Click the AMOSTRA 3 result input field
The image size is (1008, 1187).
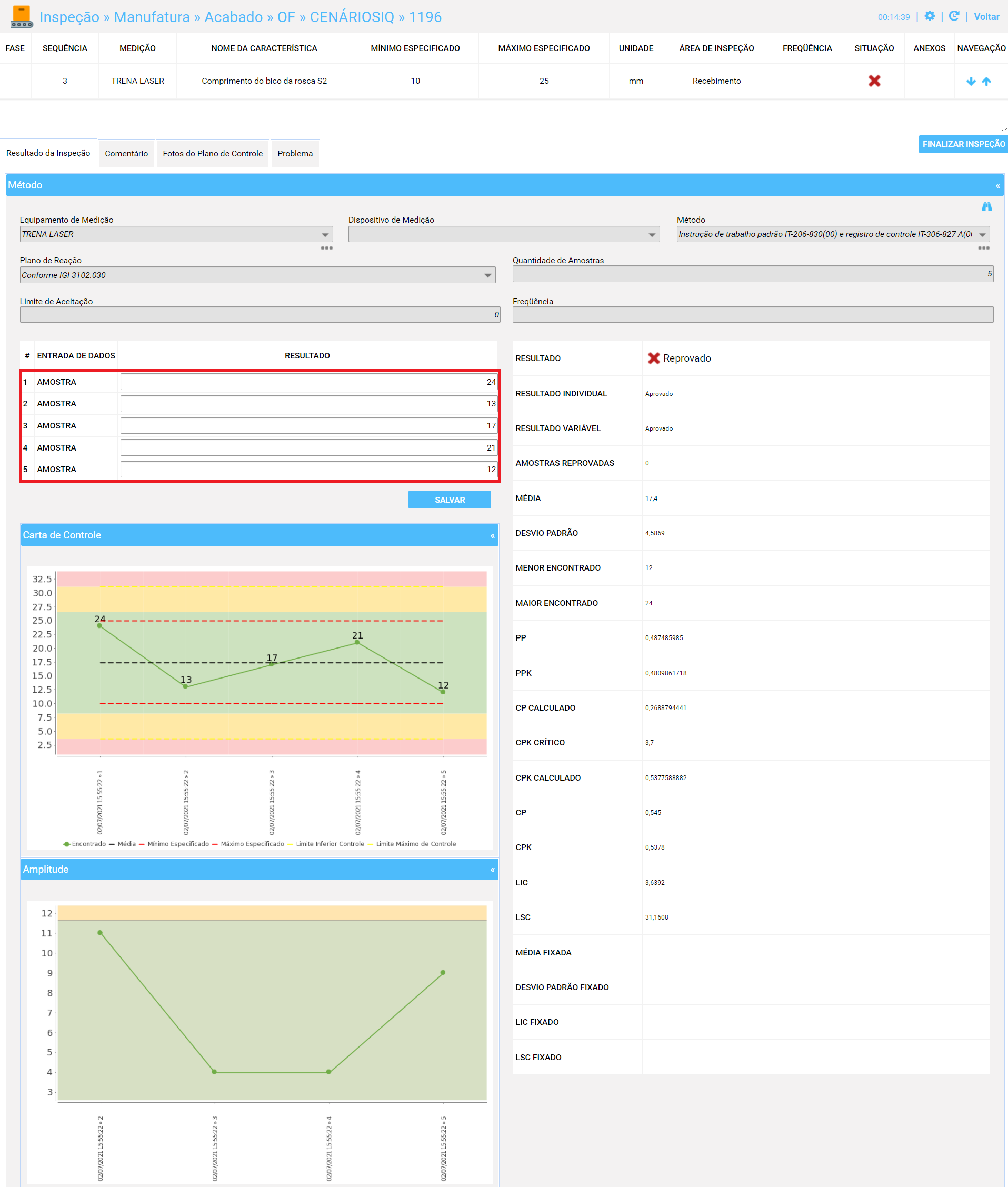click(x=308, y=426)
